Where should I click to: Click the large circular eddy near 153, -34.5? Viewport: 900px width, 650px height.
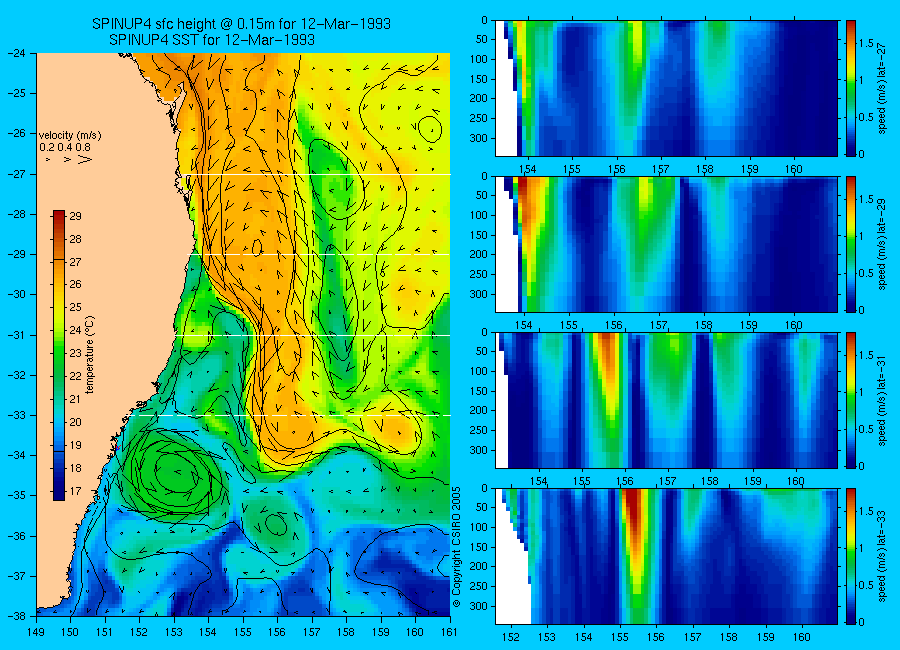pos(173,473)
